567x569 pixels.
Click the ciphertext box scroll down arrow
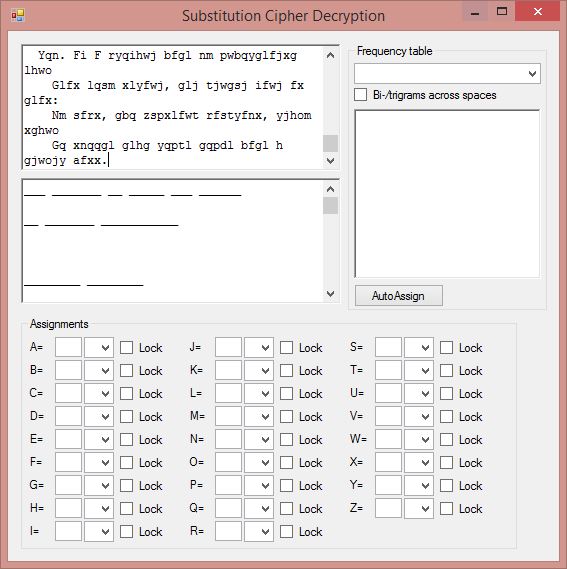click(x=330, y=160)
